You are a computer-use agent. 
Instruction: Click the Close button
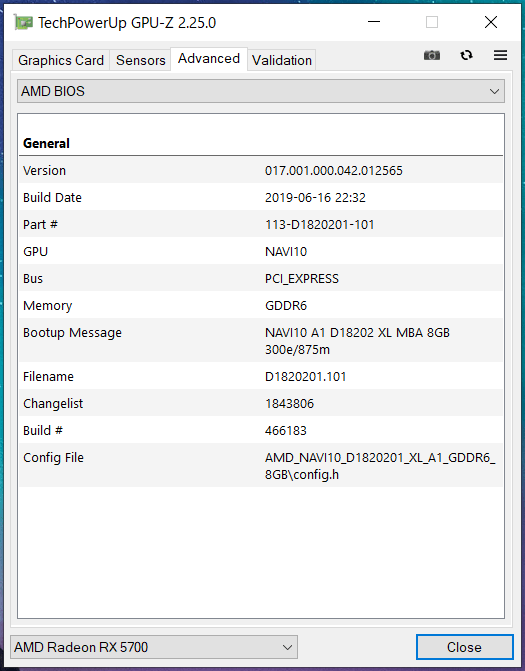(x=464, y=647)
